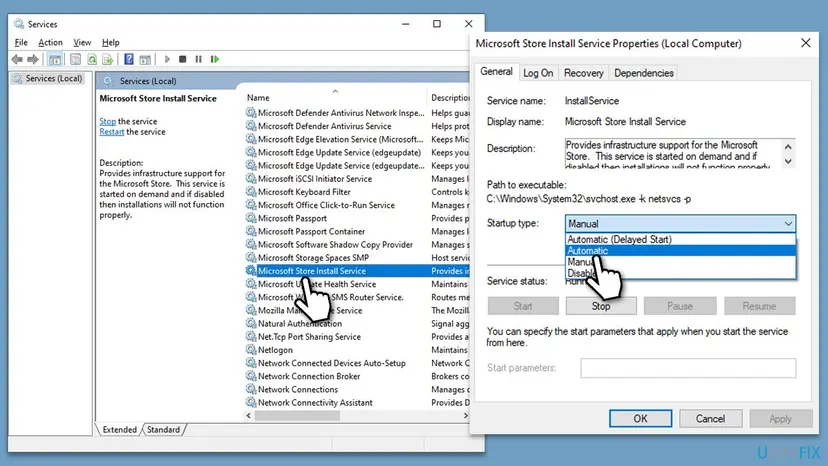
Task: Select Microsoft Office Click-to-Run Service row
Action: point(357,204)
